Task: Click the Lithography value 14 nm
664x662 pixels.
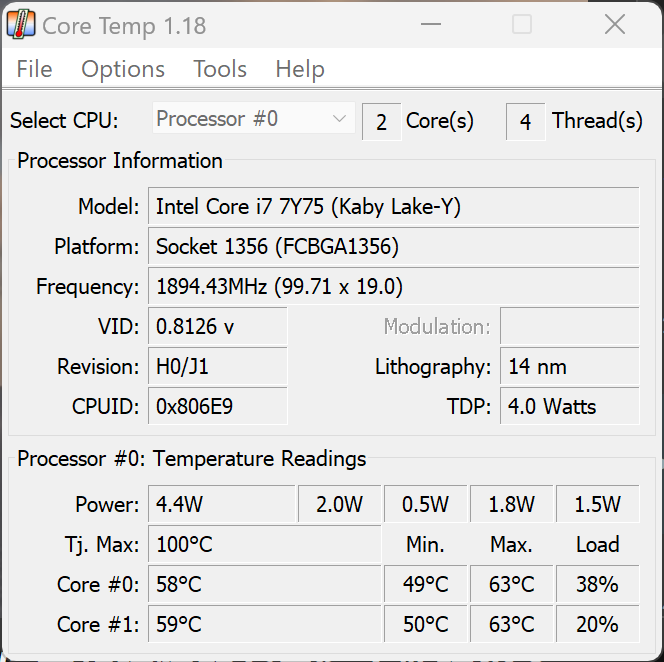Action: [x=570, y=366]
